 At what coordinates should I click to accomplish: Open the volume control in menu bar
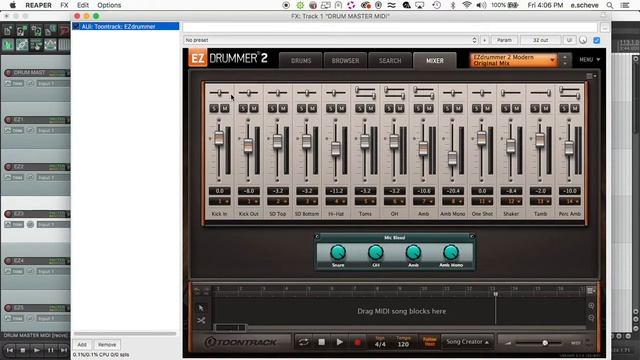click(481, 5)
